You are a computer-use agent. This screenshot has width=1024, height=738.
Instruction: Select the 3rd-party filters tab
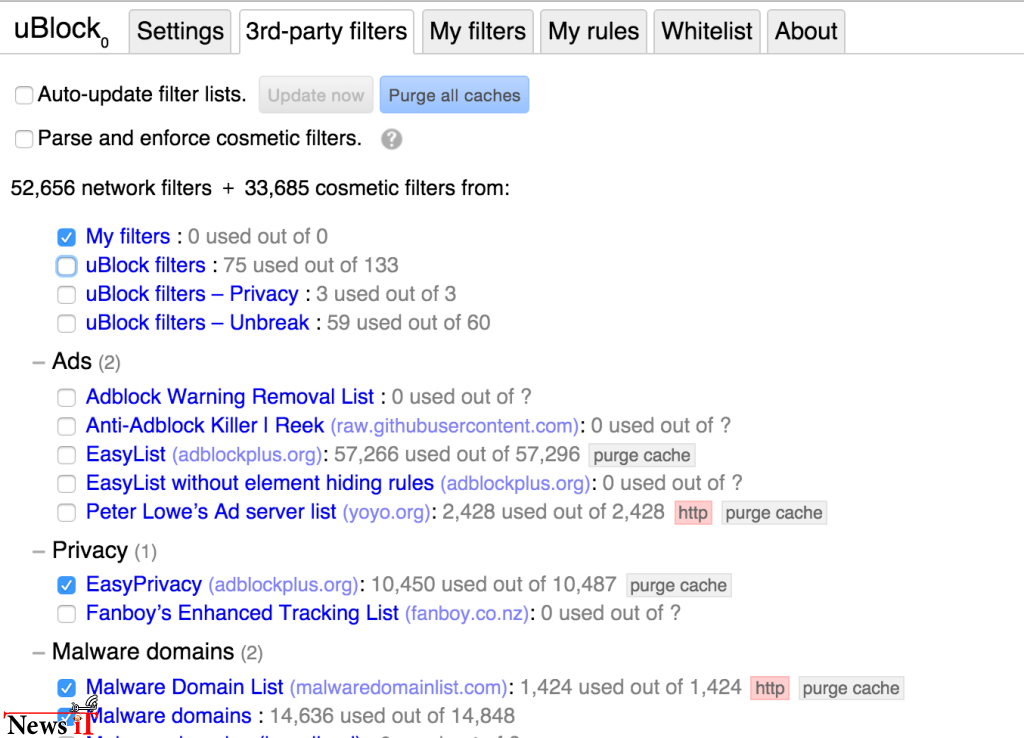click(x=327, y=31)
